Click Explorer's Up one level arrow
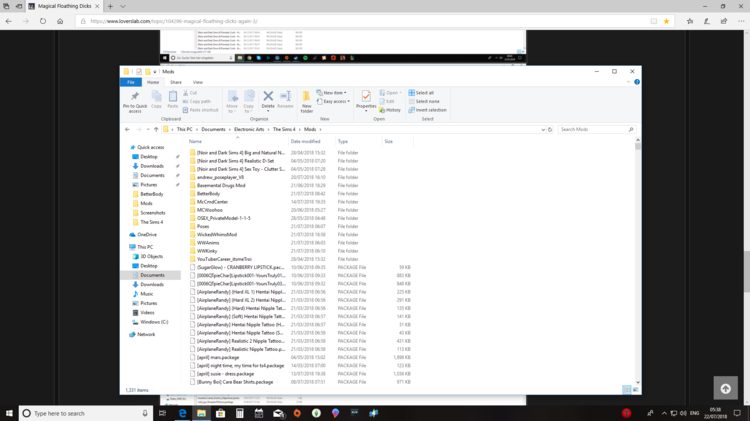 coord(156,130)
